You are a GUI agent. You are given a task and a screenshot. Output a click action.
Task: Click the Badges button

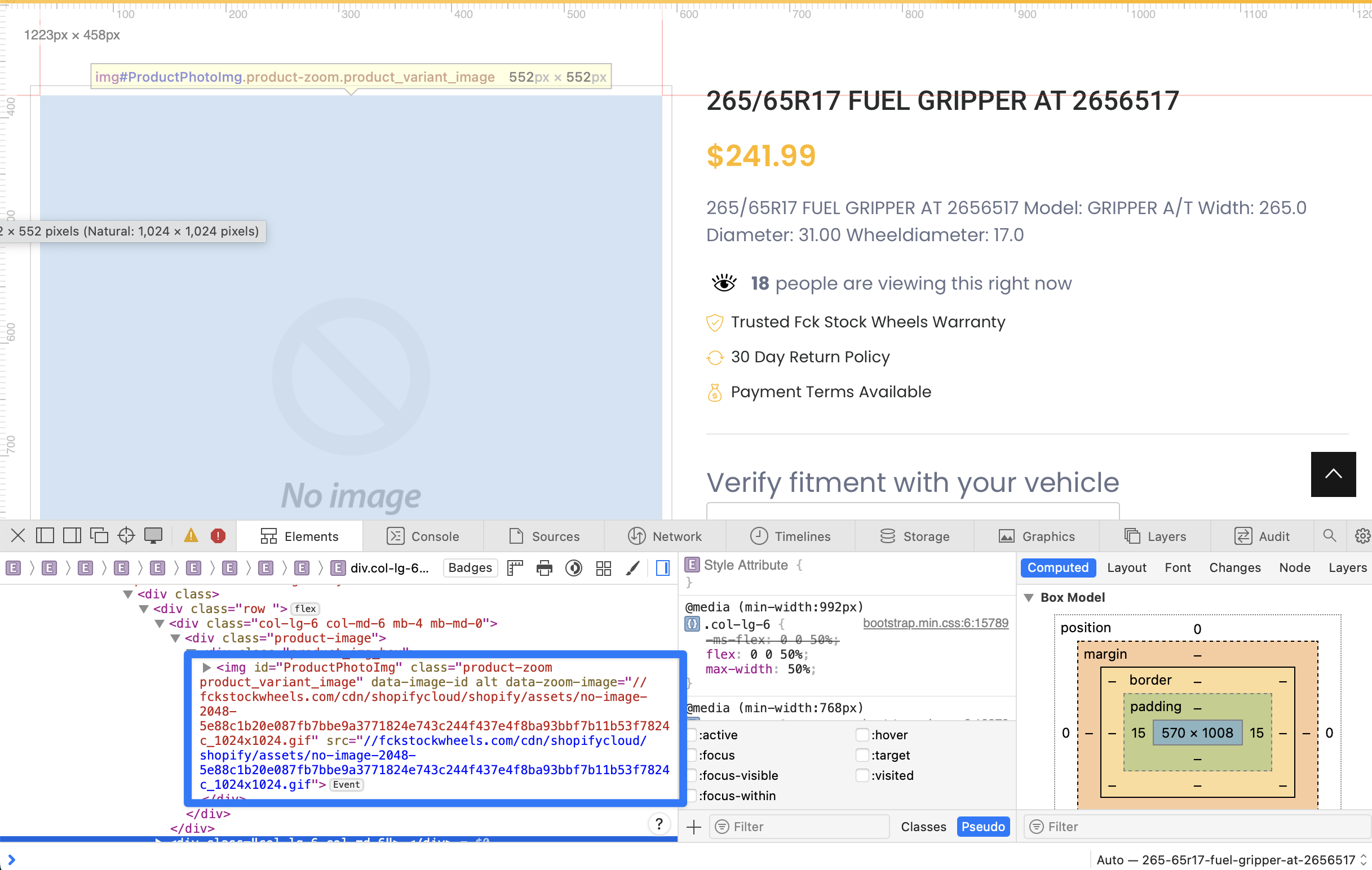(470, 567)
